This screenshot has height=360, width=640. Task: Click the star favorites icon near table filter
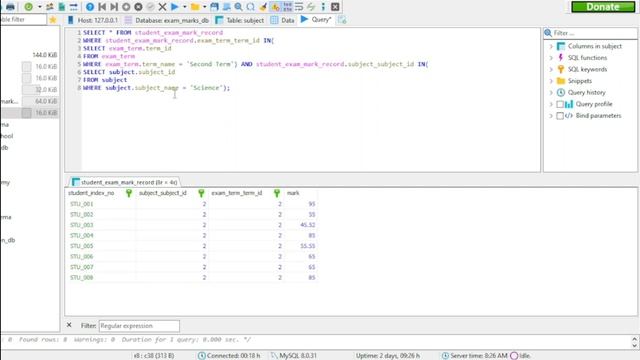pyautogui.click(x=53, y=20)
